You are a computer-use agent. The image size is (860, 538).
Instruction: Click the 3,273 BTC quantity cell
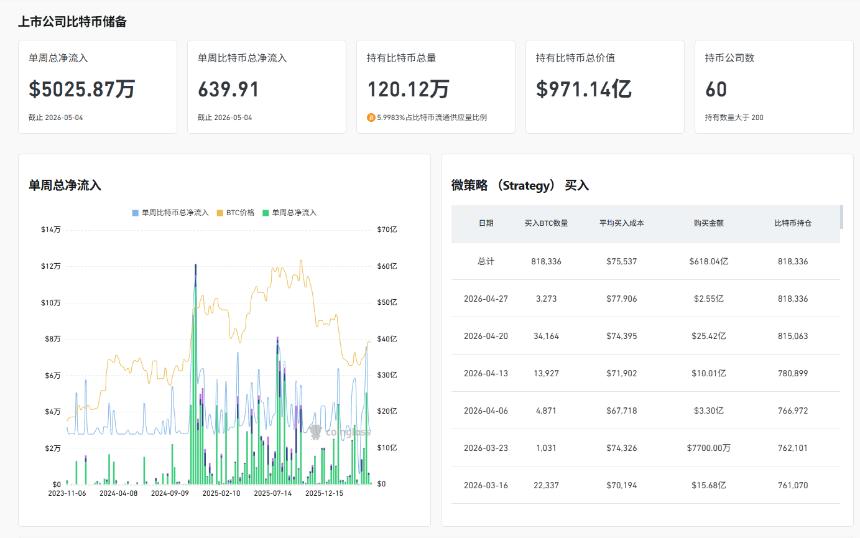546,299
